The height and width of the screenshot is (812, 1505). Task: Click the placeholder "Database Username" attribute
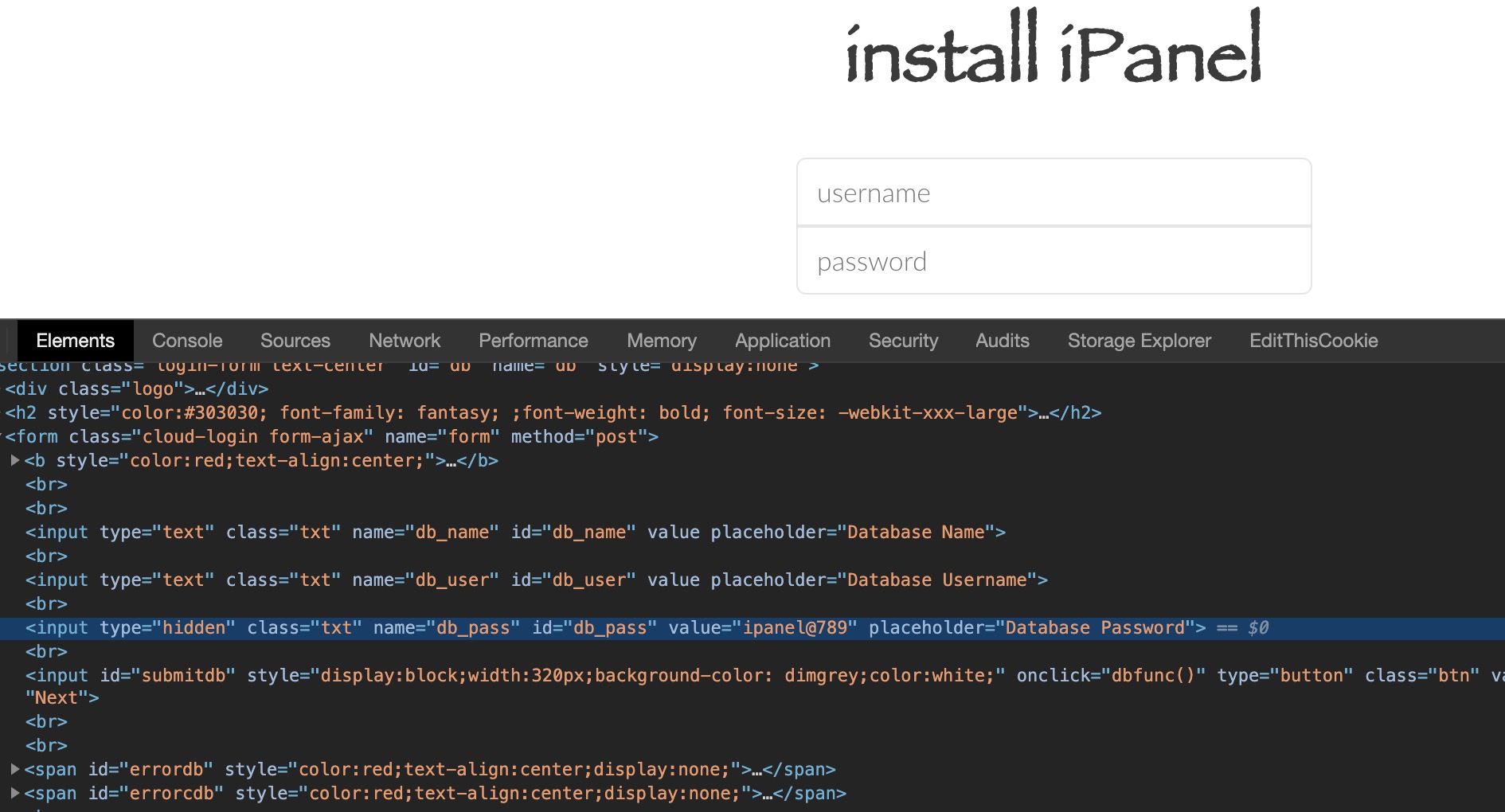(874, 580)
